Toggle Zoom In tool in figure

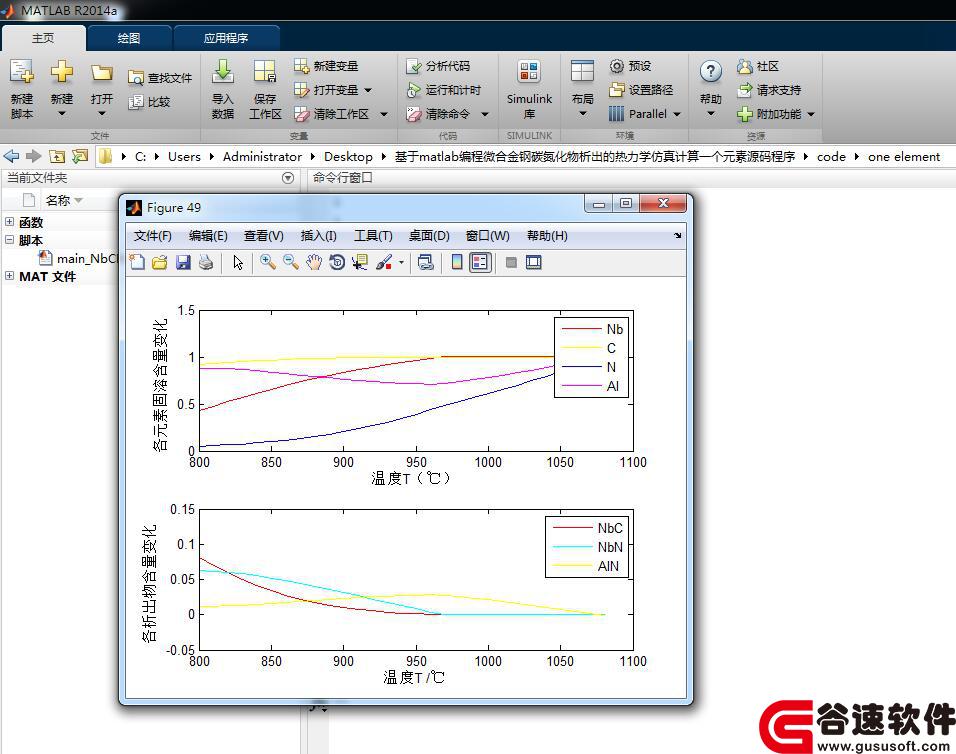click(268, 263)
